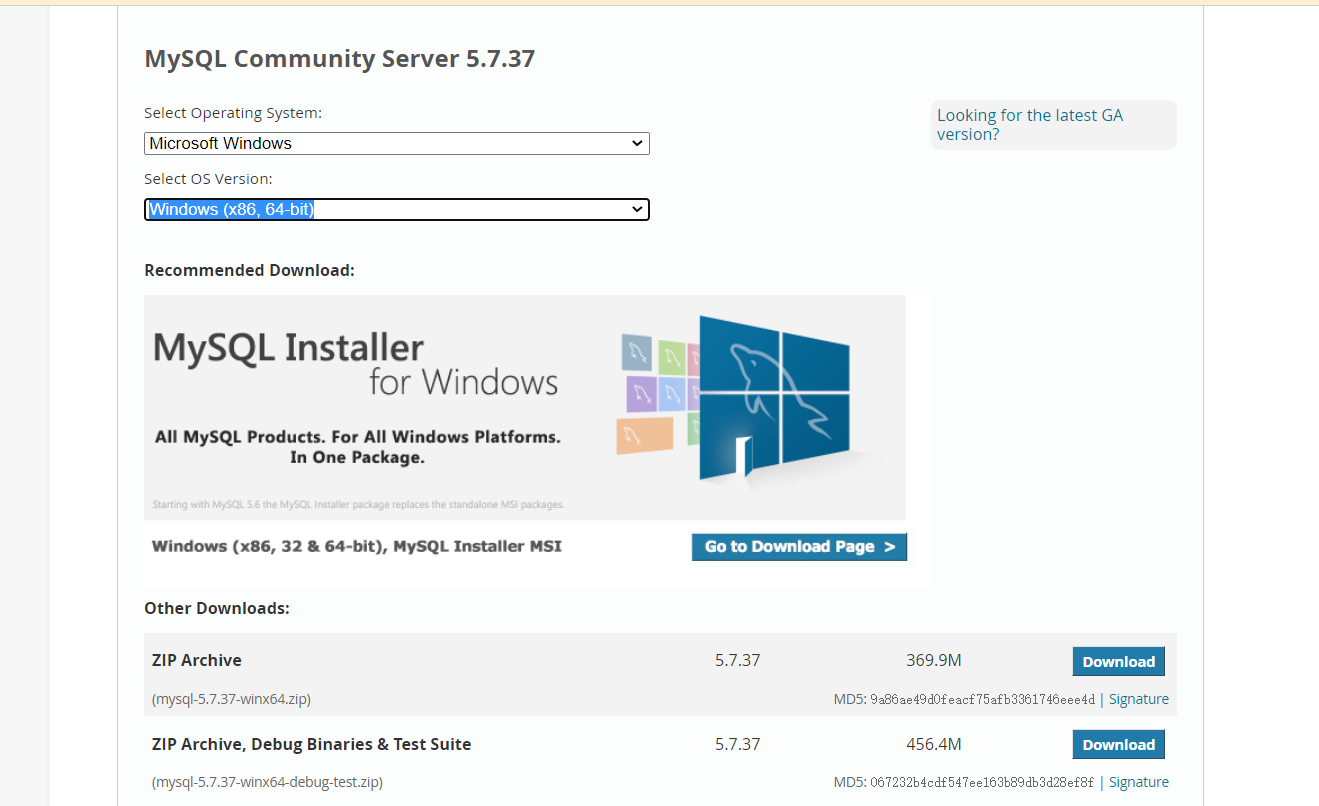The image size is (1319, 806).
Task: Click the Recommended Download heading
Action: [249, 271]
